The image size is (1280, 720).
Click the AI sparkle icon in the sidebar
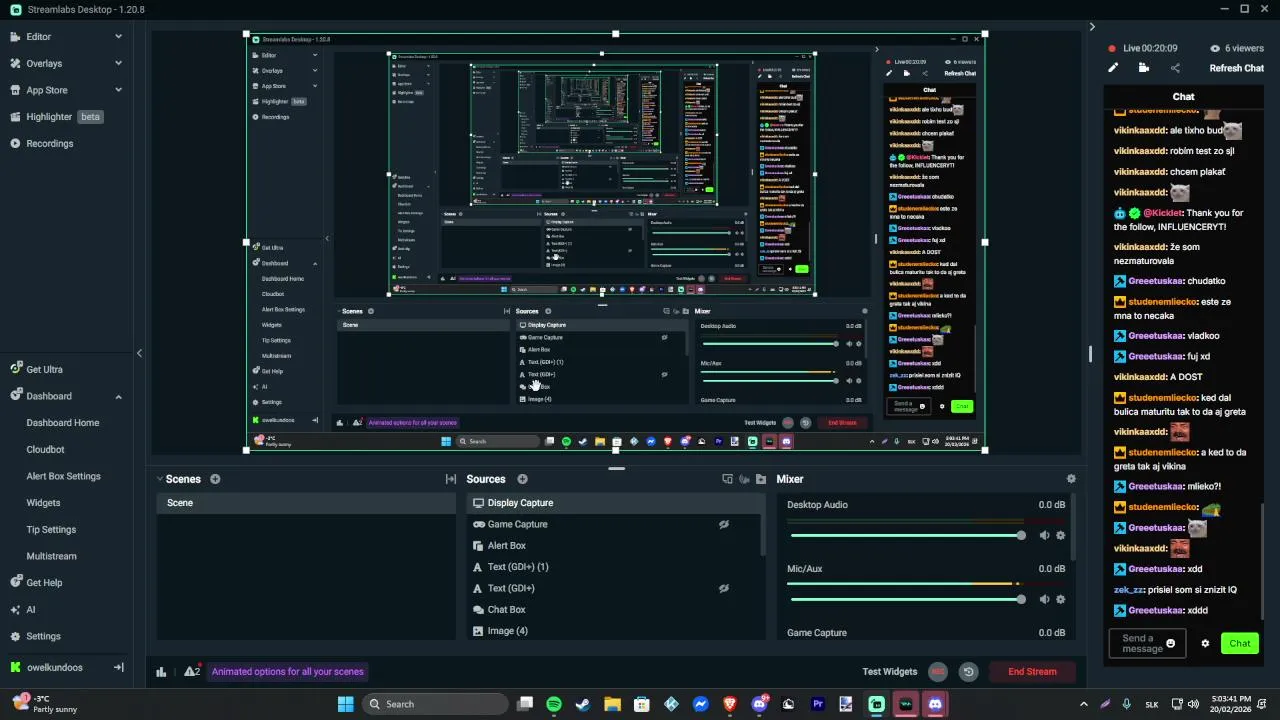(x=16, y=609)
